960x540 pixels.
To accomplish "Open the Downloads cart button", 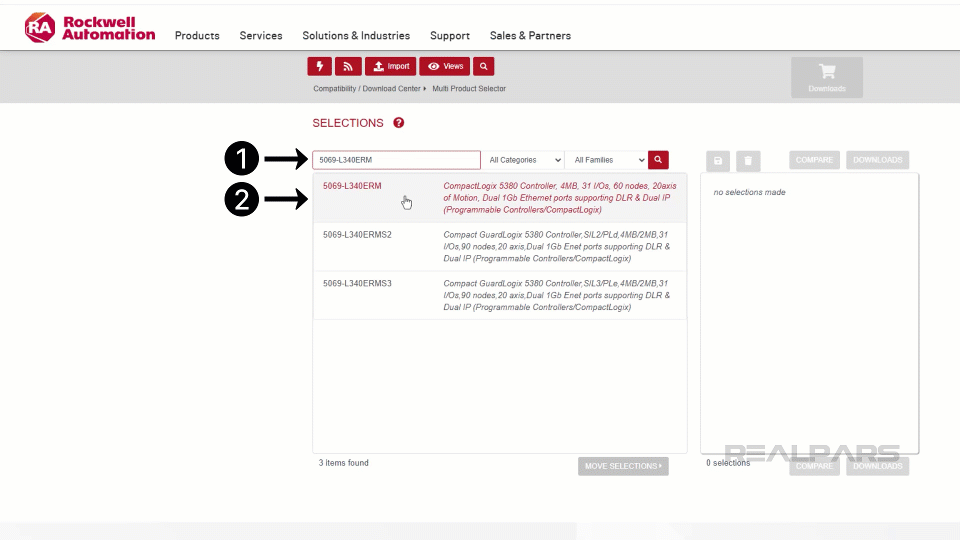I will click(827, 77).
